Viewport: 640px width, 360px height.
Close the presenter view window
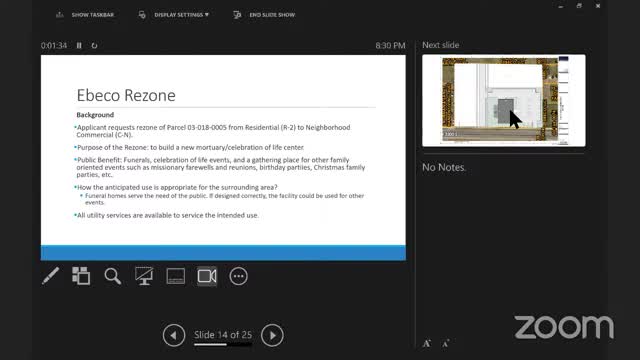[x=598, y=6]
